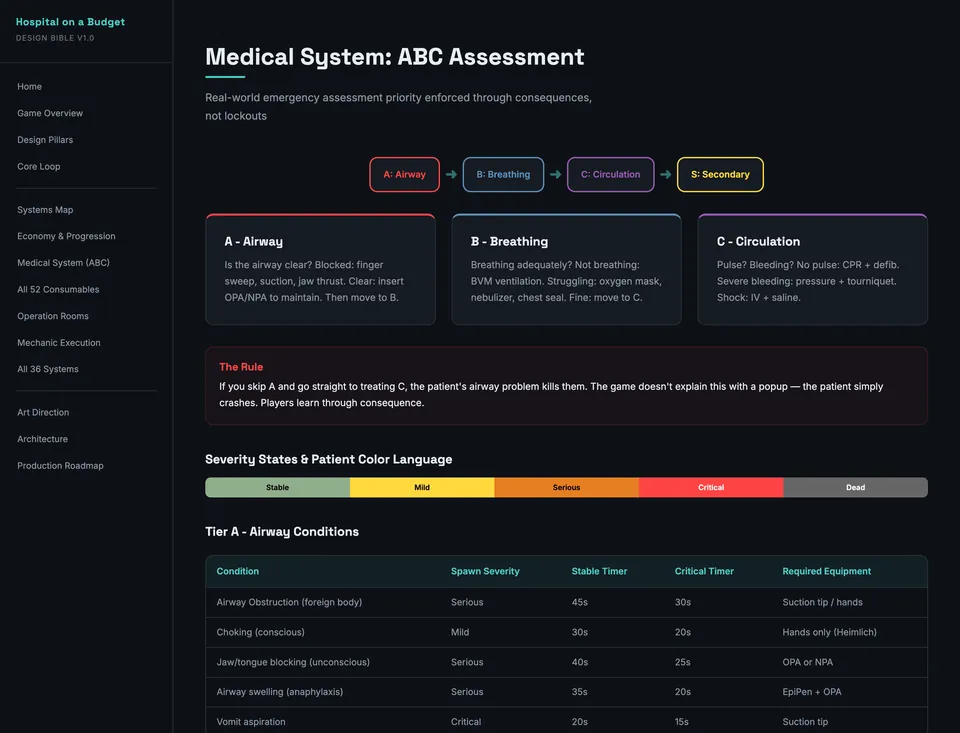This screenshot has height=733, width=960.
Task: Click the B: Breathing step pill
Action: click(503, 175)
